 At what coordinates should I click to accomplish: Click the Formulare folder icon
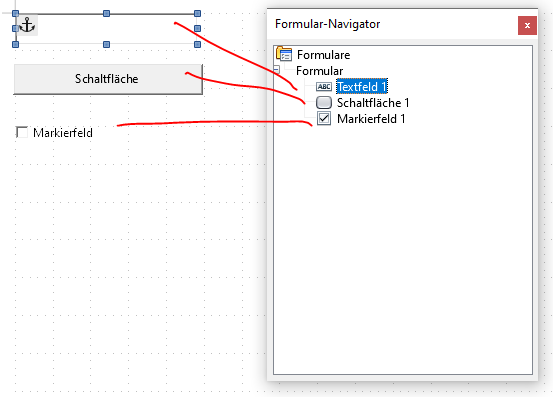[284, 54]
